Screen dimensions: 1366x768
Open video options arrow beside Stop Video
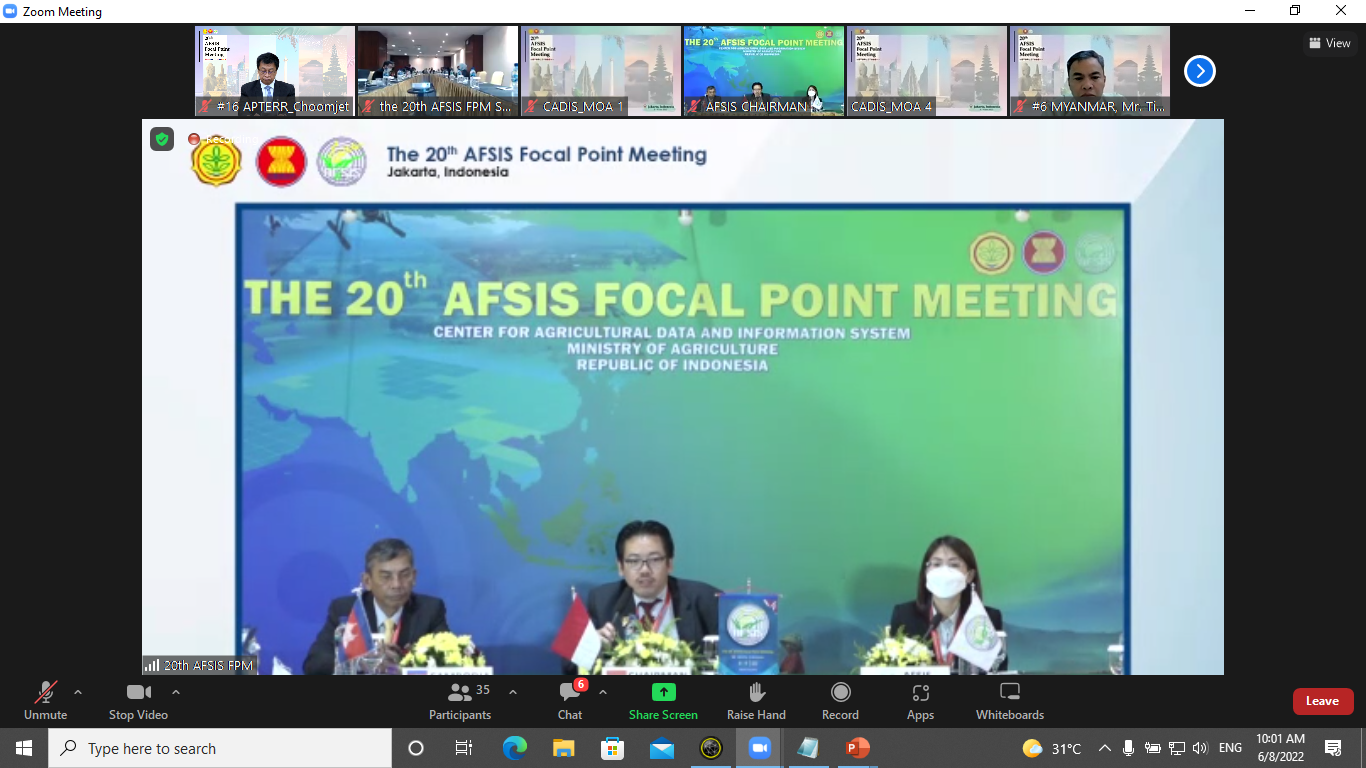click(x=176, y=692)
